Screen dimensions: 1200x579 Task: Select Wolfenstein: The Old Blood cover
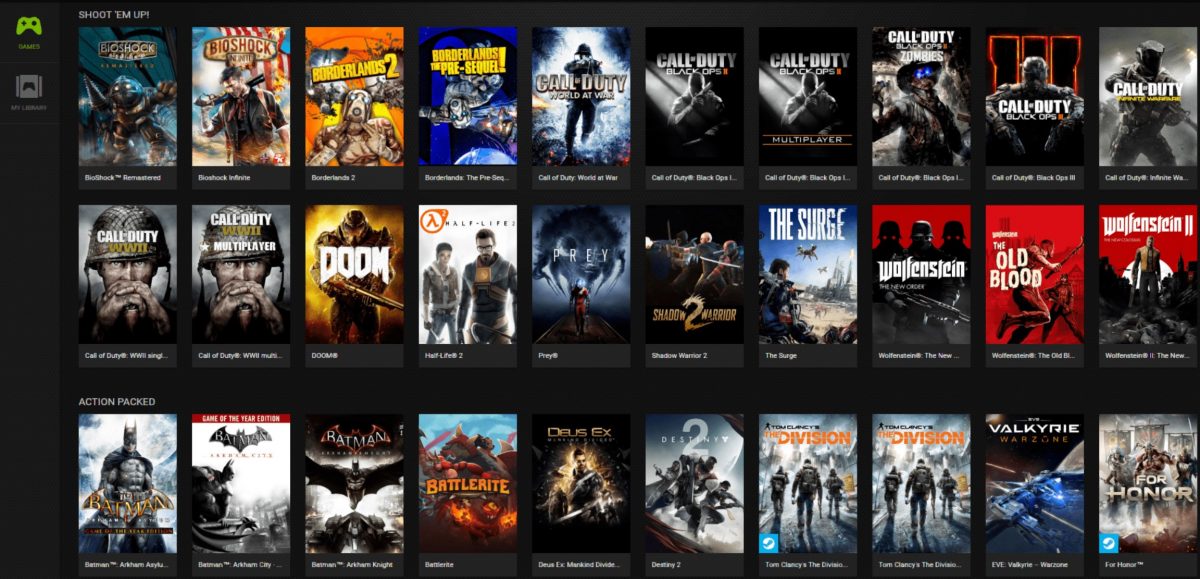1034,274
